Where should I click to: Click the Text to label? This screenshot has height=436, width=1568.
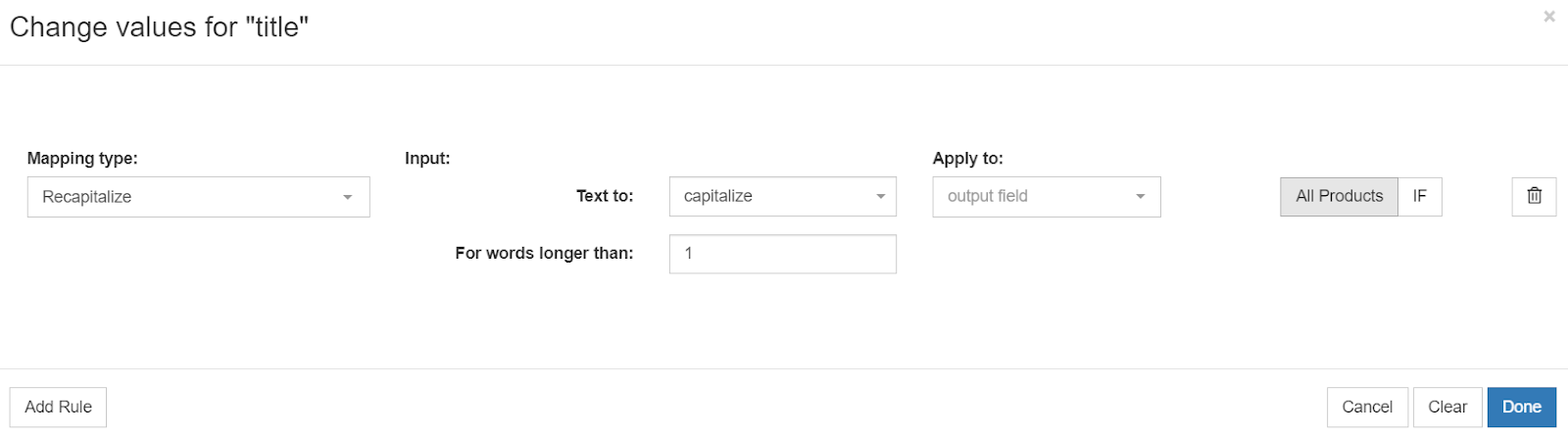pos(605,196)
